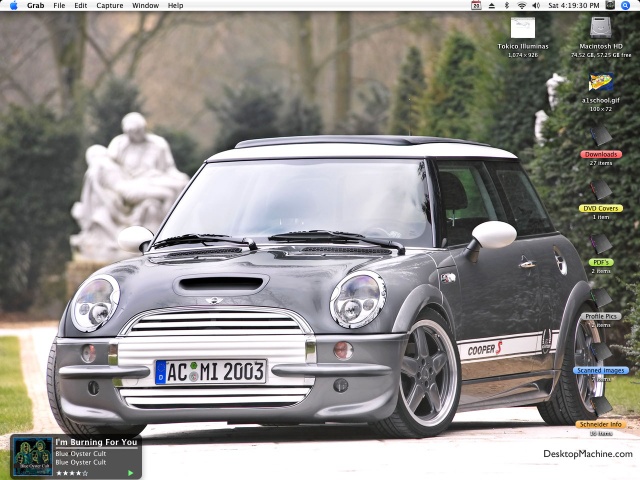Screen dimensions: 640x480
Task: Click the Eject icon in the menu bar
Action: pyautogui.click(x=492, y=5)
